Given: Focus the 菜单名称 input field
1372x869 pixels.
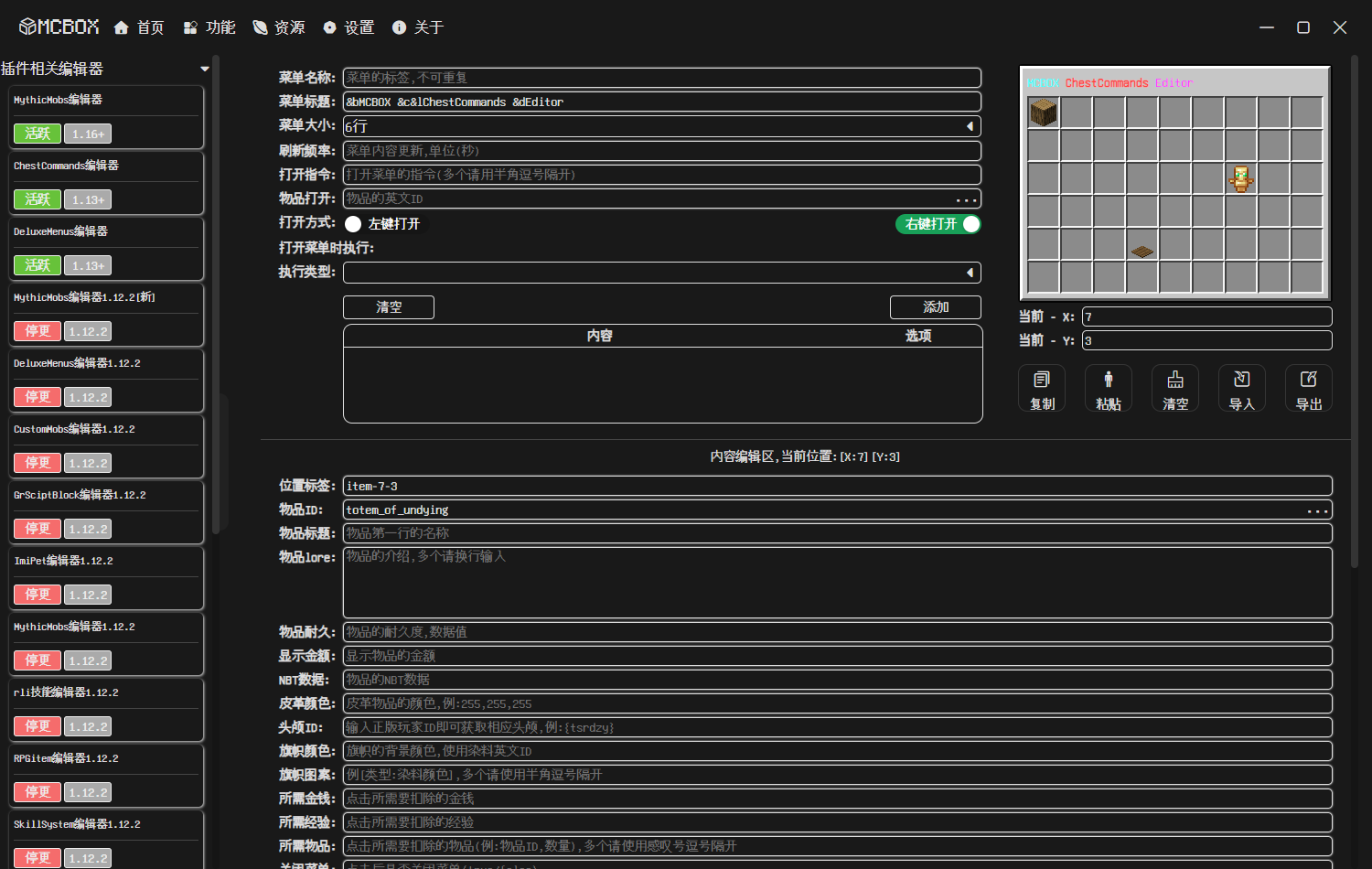Looking at the screenshot, I should (x=662, y=78).
